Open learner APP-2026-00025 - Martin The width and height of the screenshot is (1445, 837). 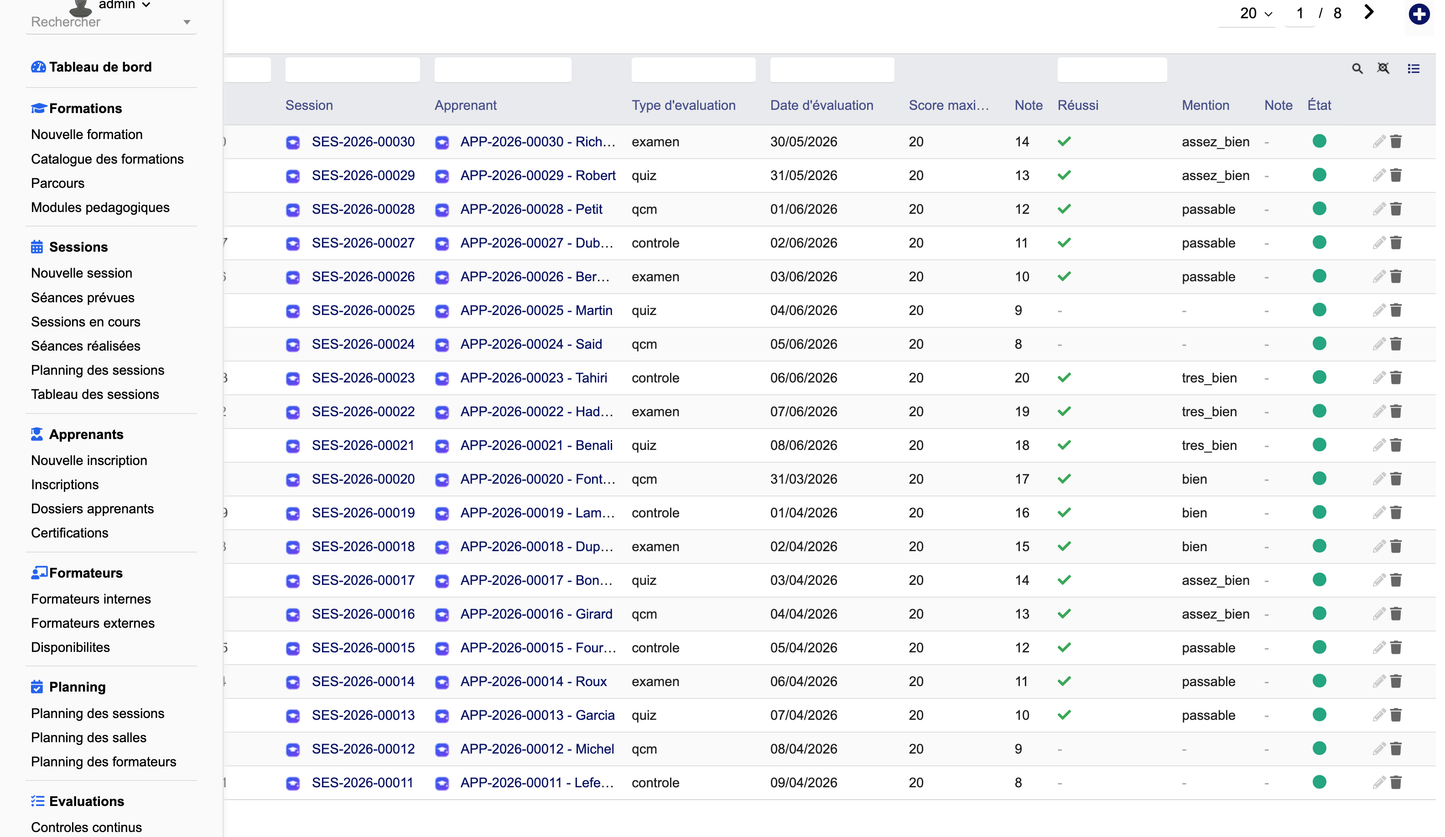(536, 311)
